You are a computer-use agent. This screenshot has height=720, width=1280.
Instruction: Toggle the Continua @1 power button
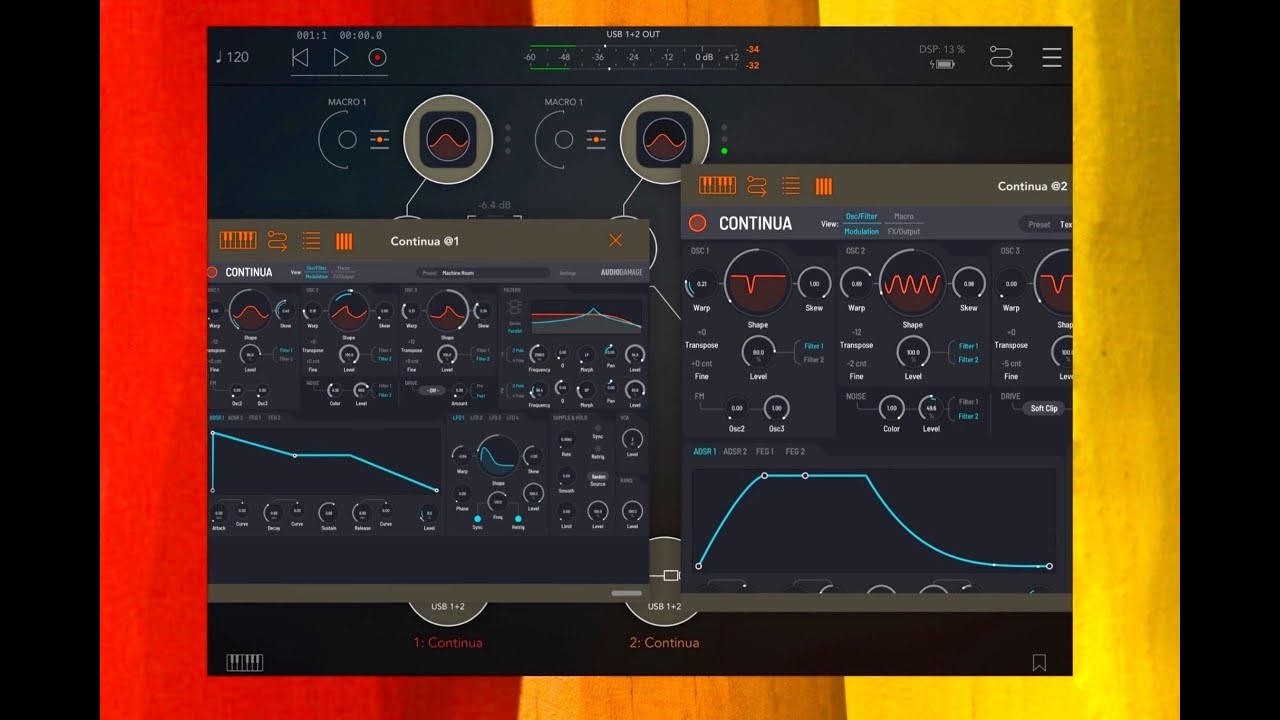pyautogui.click(x=212, y=272)
